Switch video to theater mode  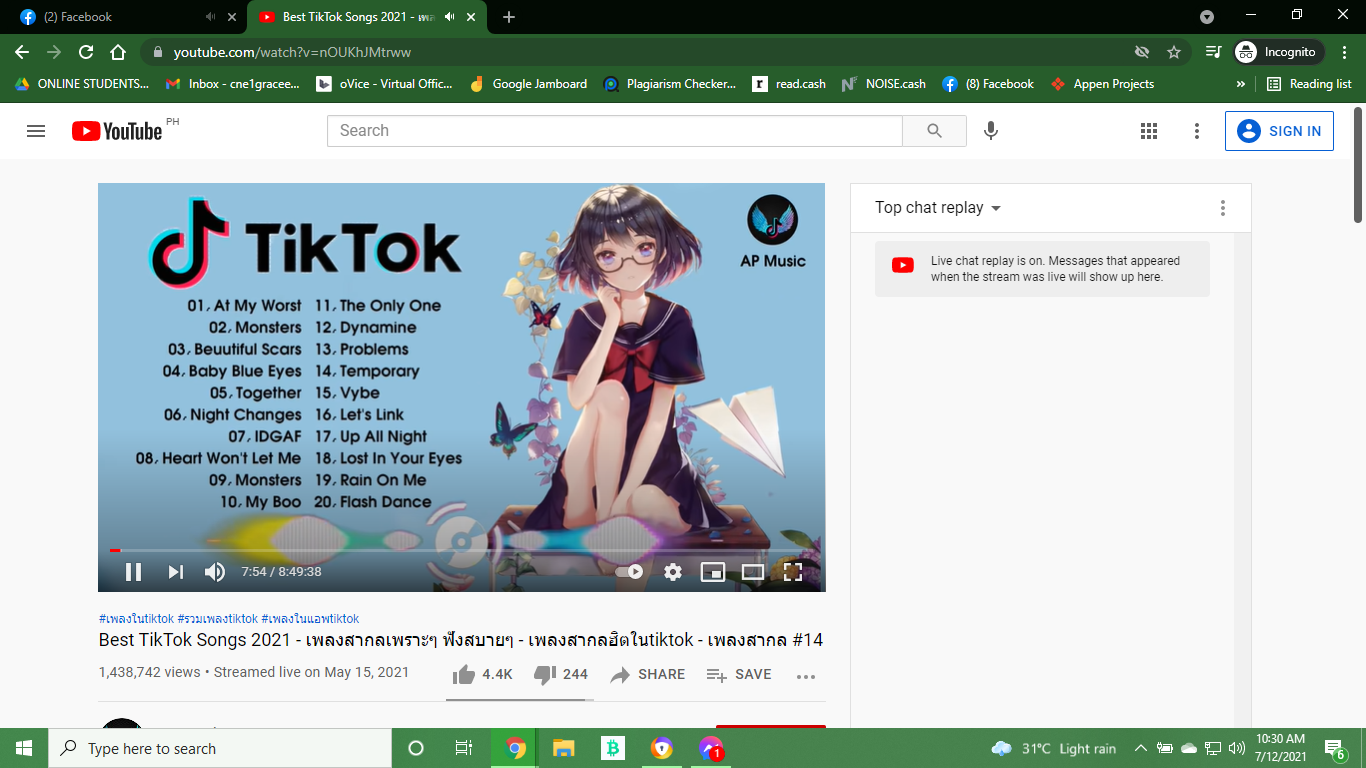coord(753,572)
